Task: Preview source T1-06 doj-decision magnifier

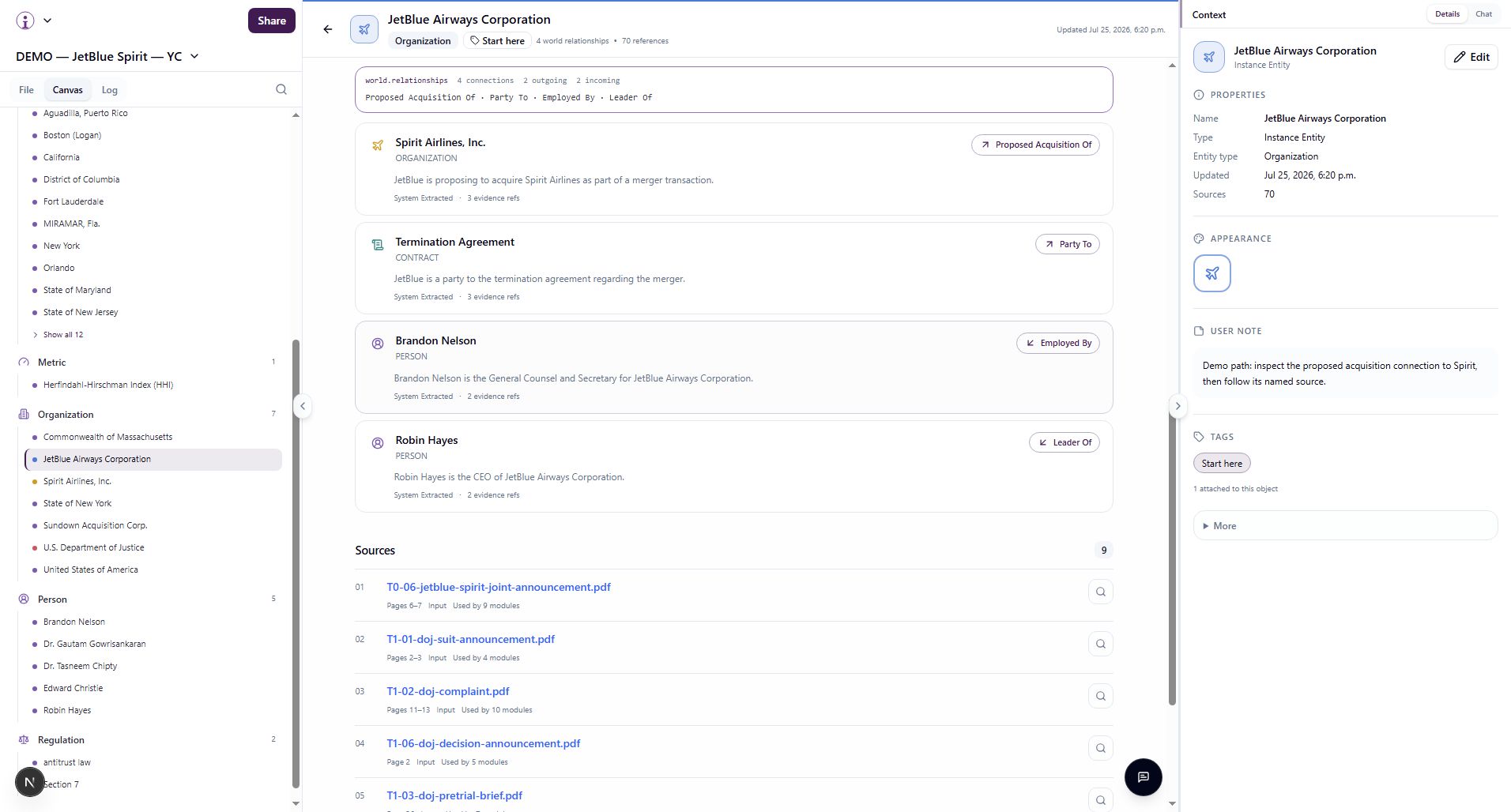Action: pos(1100,749)
